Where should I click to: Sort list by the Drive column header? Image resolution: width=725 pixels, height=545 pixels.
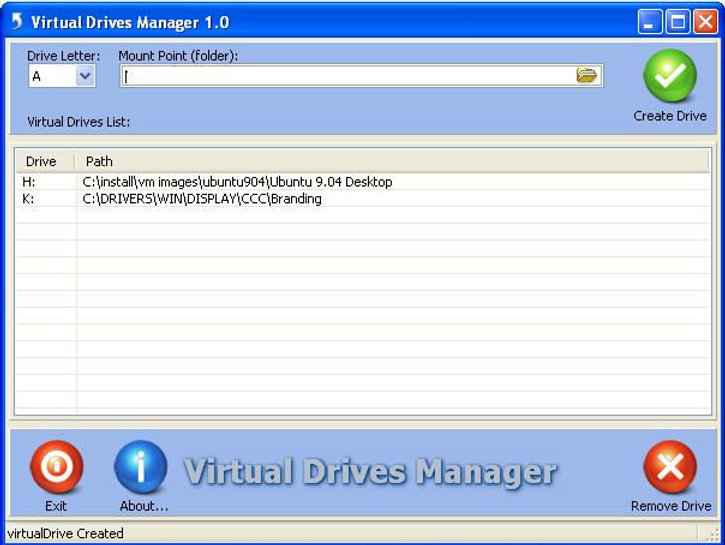45,161
